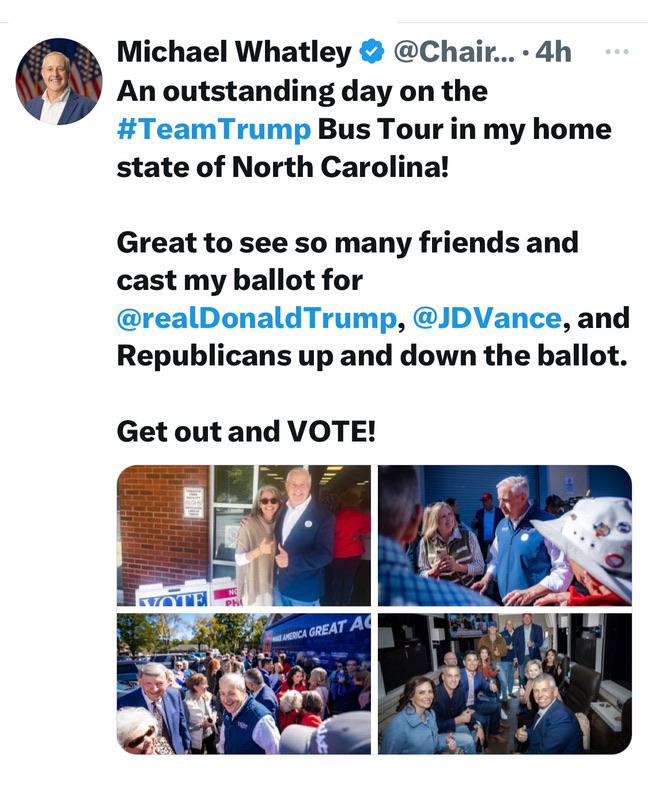Screen dimensions: 648x800
Task: Click the @Chair... username handle
Action: point(455,52)
